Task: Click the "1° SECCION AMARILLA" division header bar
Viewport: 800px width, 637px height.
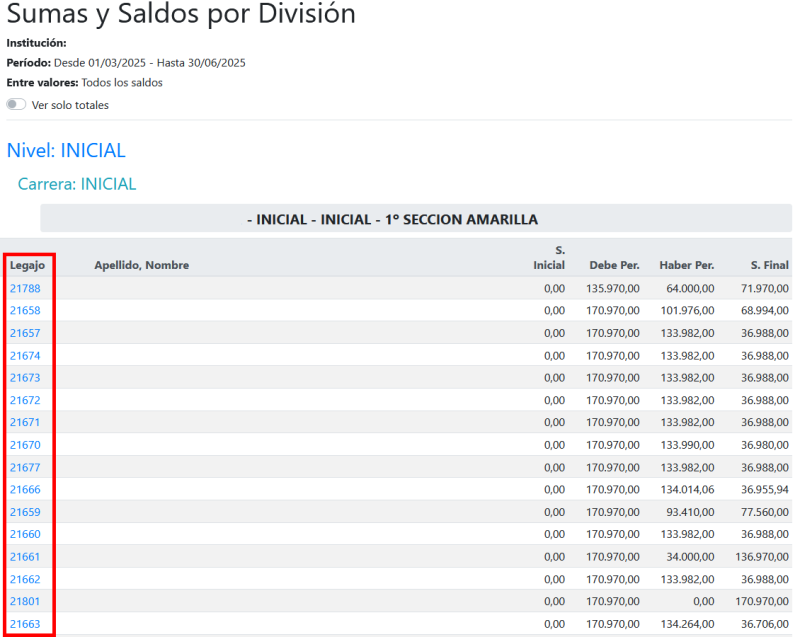Action: click(x=416, y=219)
